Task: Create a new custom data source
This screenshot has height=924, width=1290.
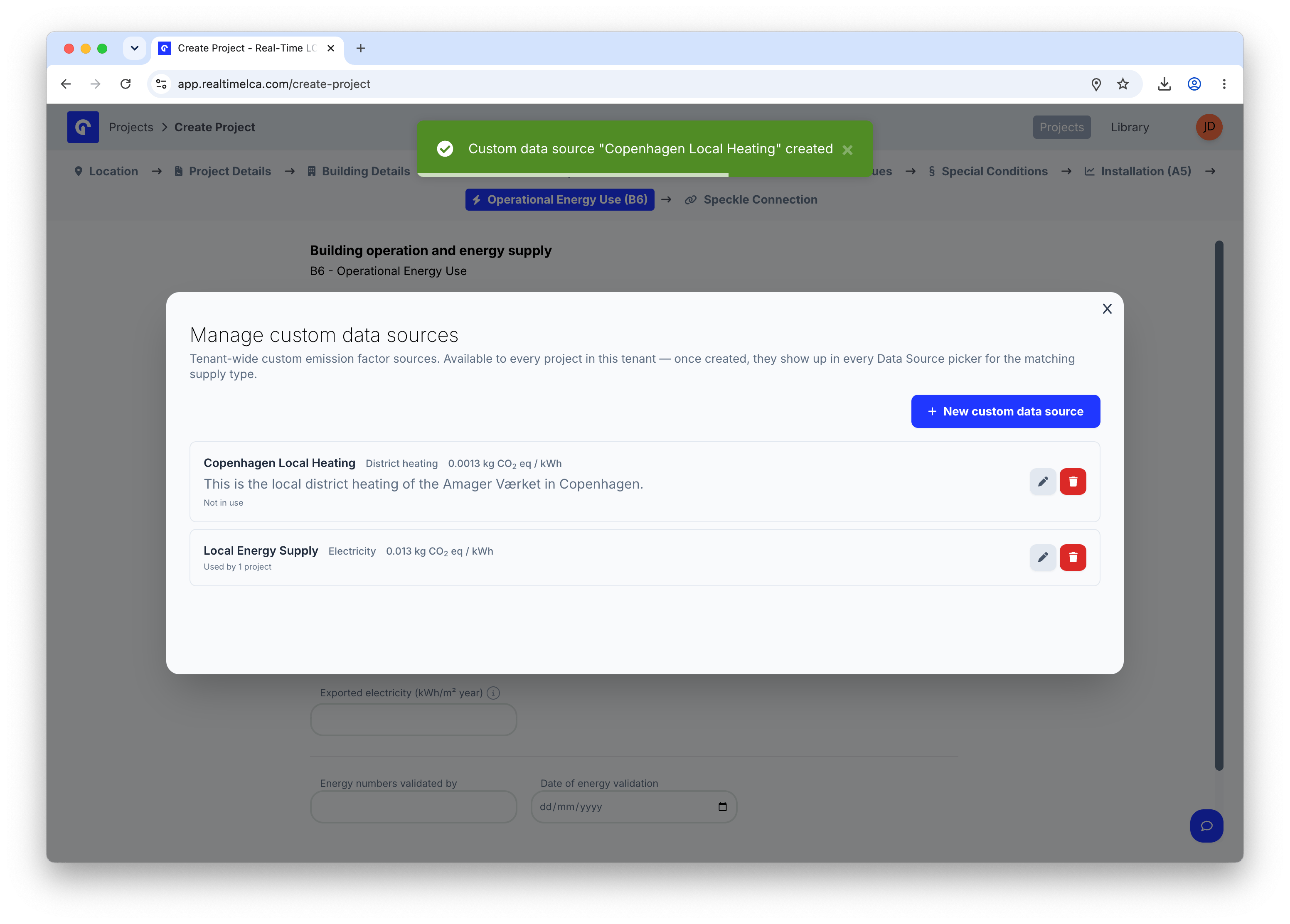Action: (x=1005, y=411)
